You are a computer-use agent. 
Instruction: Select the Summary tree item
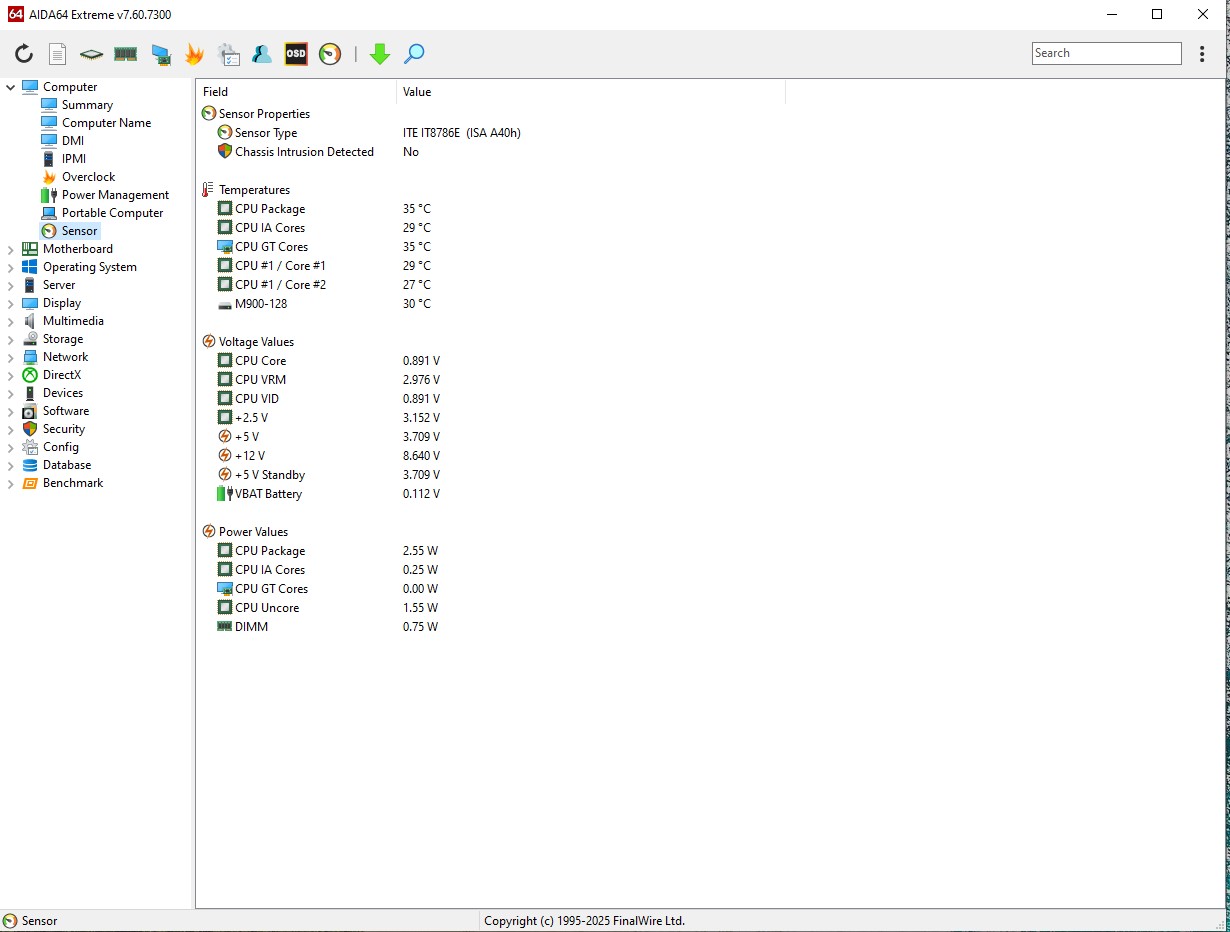tap(87, 105)
